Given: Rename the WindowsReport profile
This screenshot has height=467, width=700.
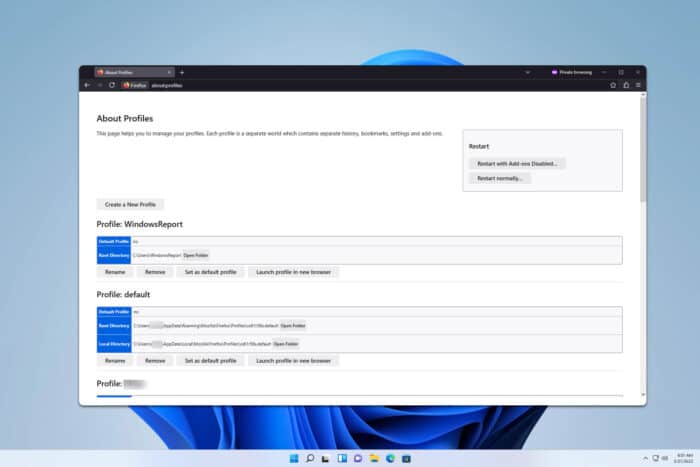Looking at the screenshot, I should pyautogui.click(x=115, y=272).
